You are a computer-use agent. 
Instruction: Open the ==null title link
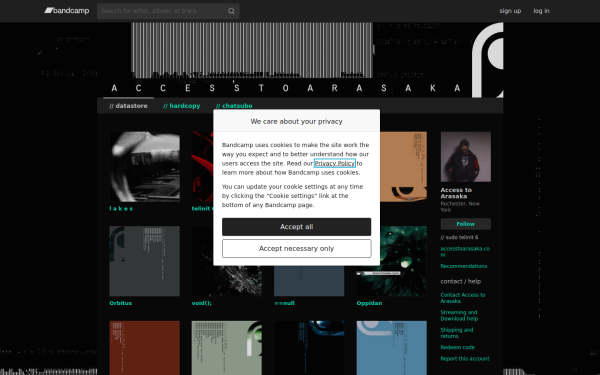coord(284,303)
